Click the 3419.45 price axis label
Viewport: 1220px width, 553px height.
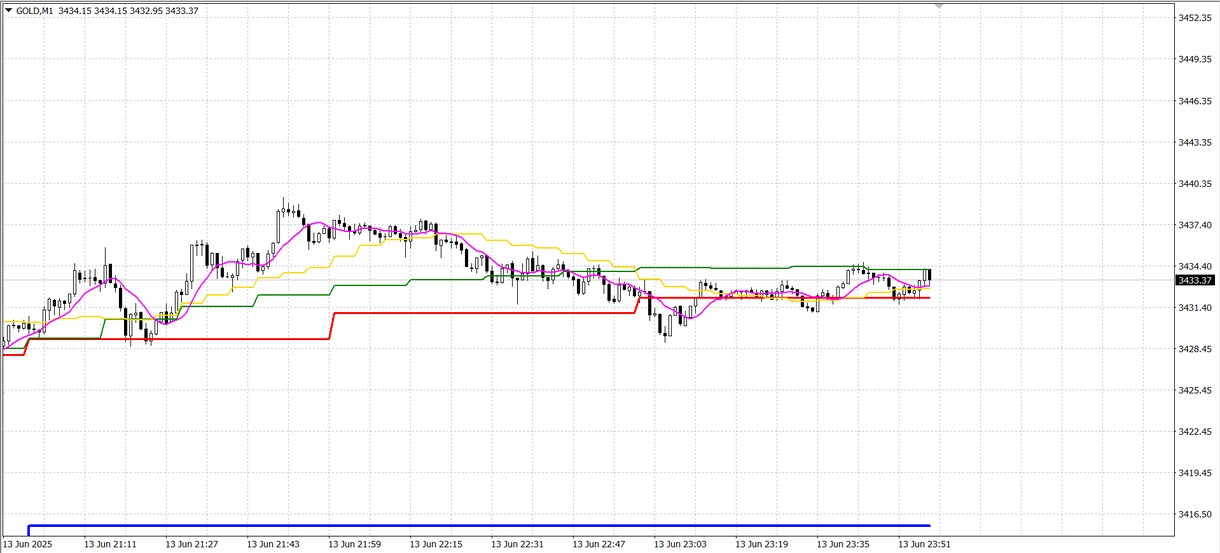click(1195, 473)
